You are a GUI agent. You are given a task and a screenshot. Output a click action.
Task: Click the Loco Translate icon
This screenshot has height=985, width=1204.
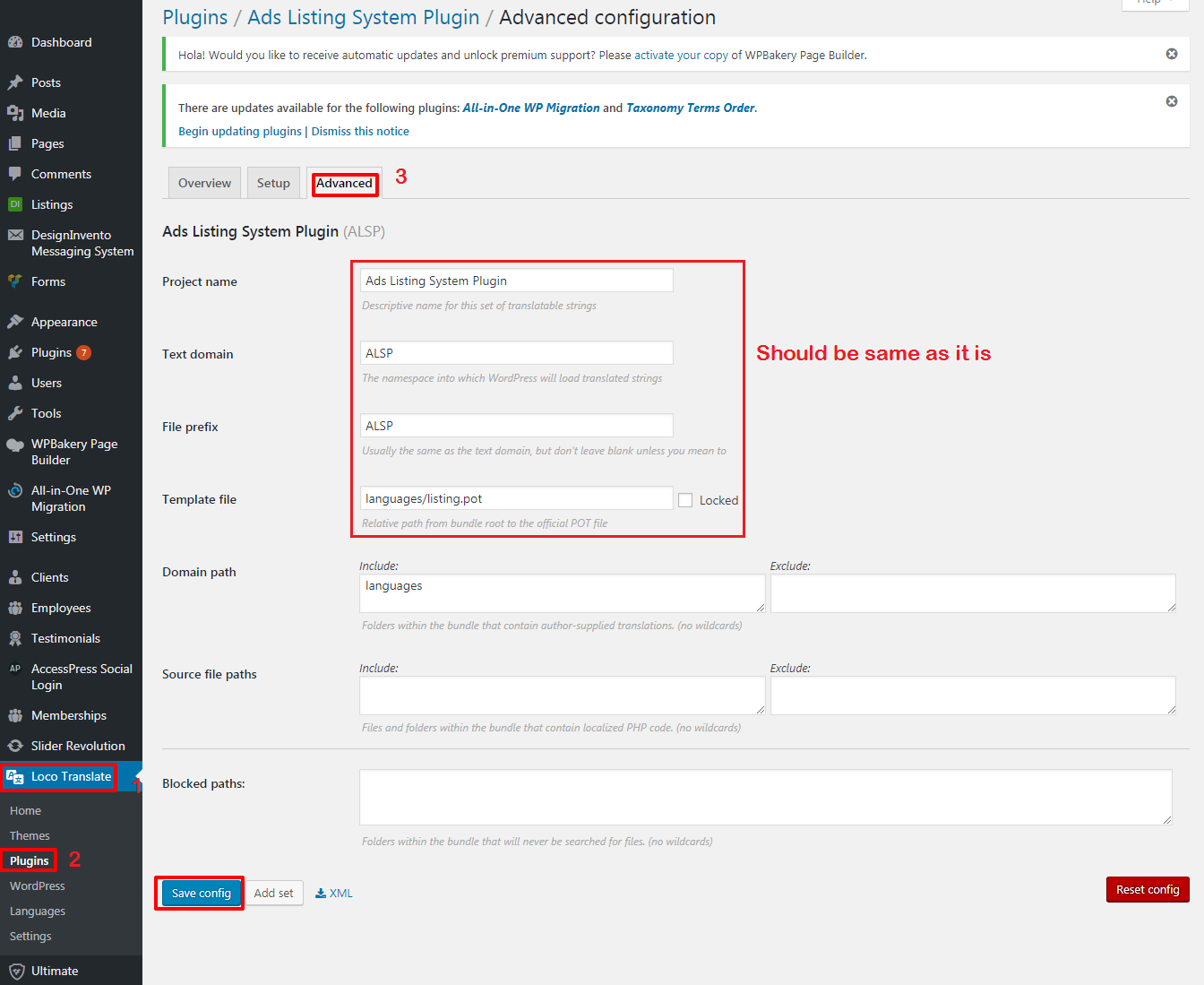pyautogui.click(x=15, y=777)
